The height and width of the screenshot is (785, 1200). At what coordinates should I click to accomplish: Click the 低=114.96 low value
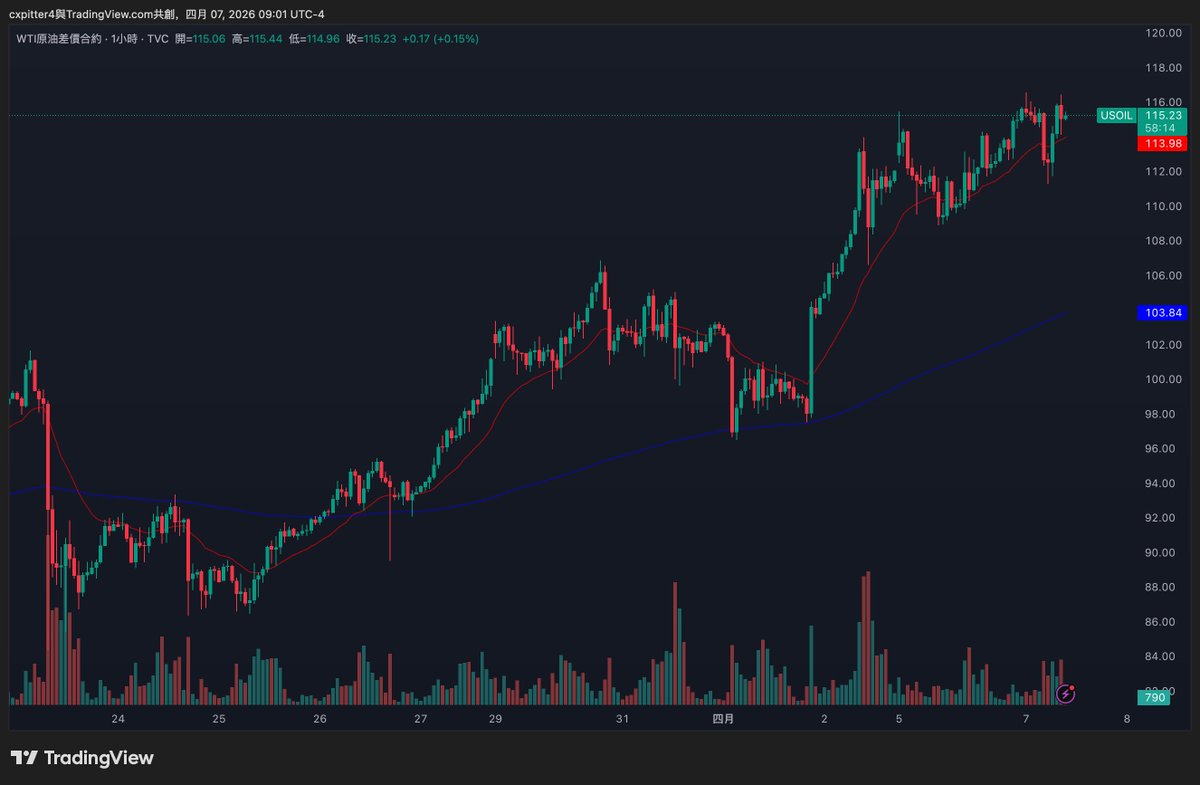(315, 39)
